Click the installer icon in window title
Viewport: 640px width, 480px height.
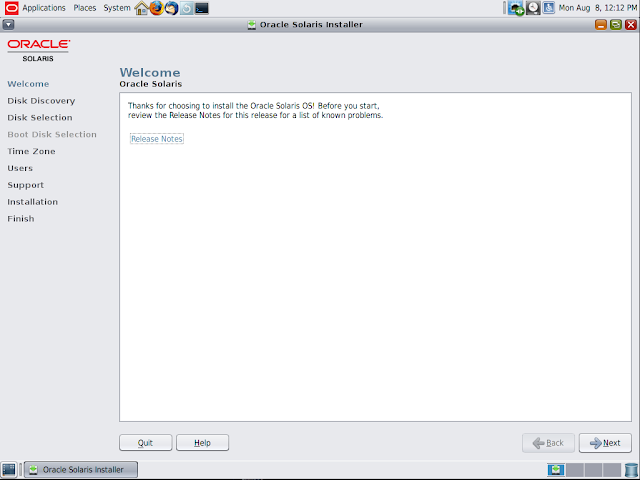click(x=251, y=25)
